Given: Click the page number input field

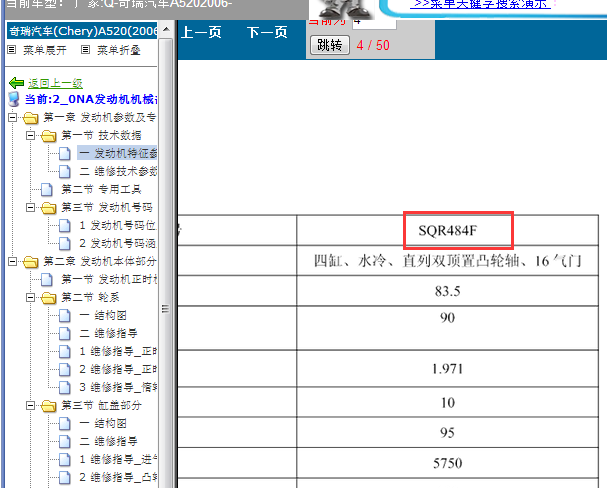Looking at the screenshot, I should [x=374, y=24].
